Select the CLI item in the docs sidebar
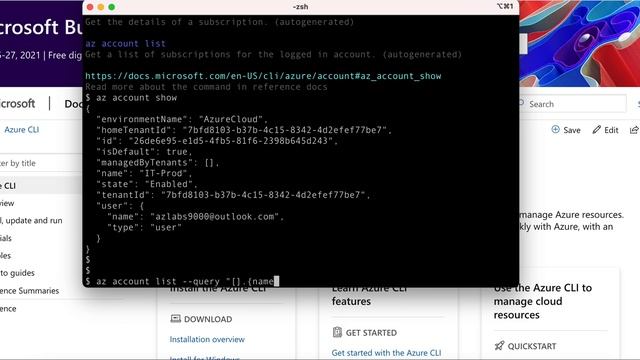The height and width of the screenshot is (360, 640). (41, 186)
